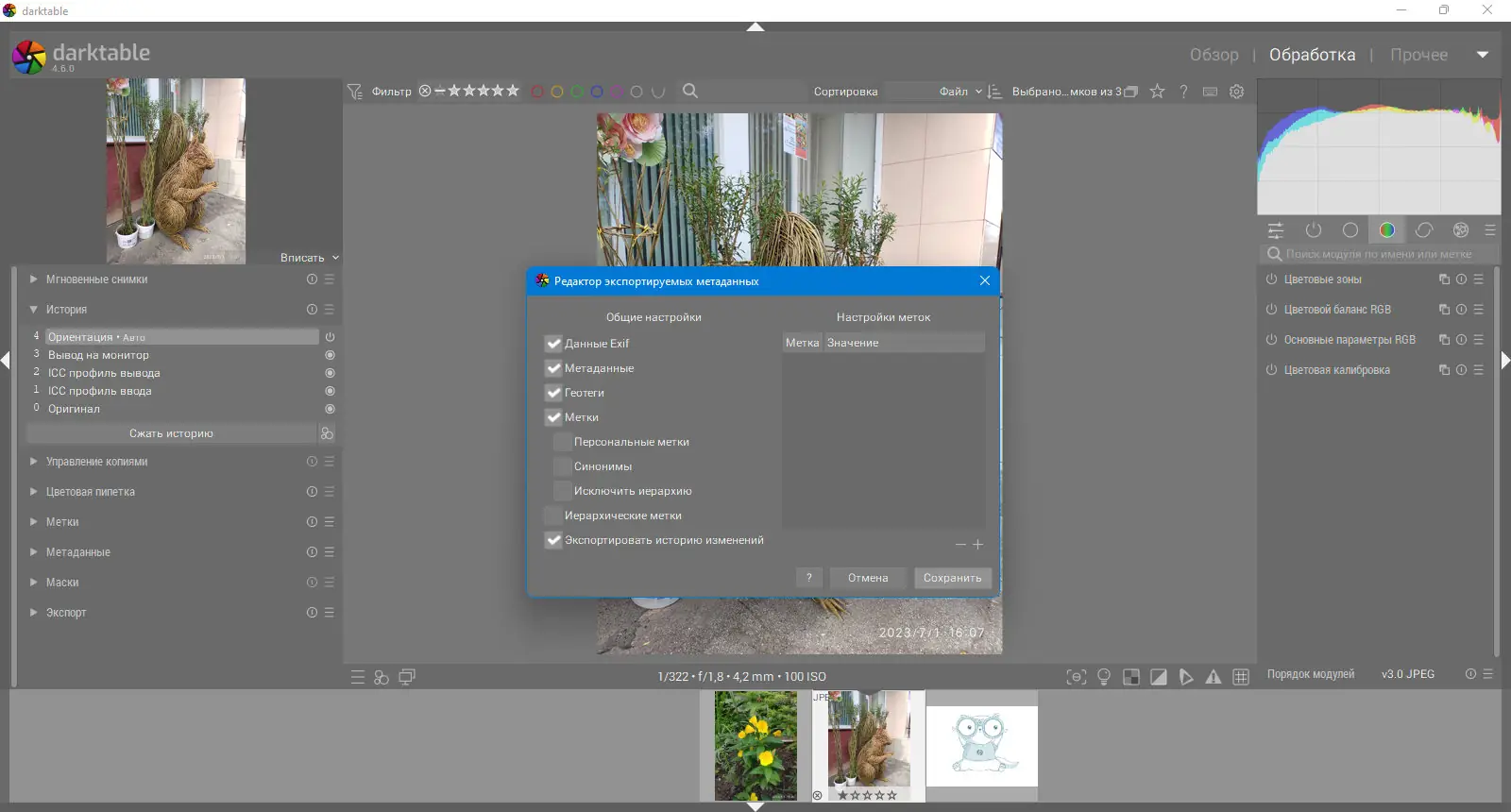This screenshot has height=812, width=1511.
Task: Click the Сохранить button in dialog
Action: [x=952, y=578]
